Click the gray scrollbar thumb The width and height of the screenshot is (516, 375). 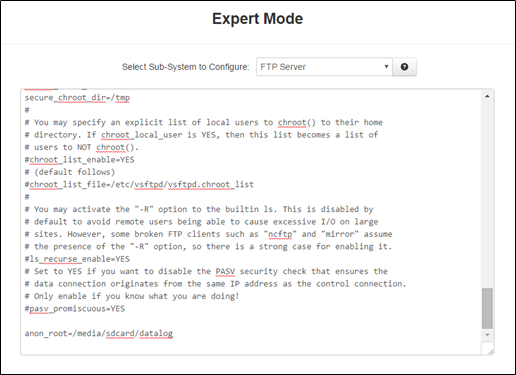[x=487, y=308]
